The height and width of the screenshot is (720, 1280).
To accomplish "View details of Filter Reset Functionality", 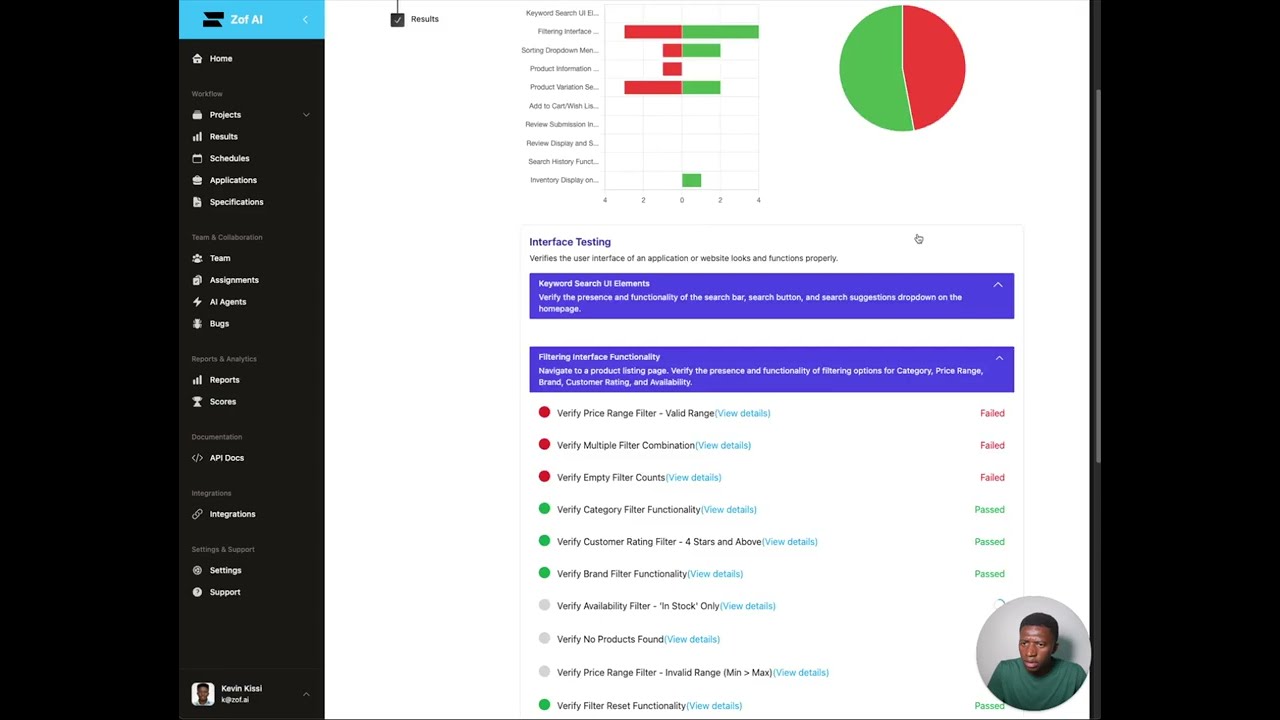I will 714,705.
